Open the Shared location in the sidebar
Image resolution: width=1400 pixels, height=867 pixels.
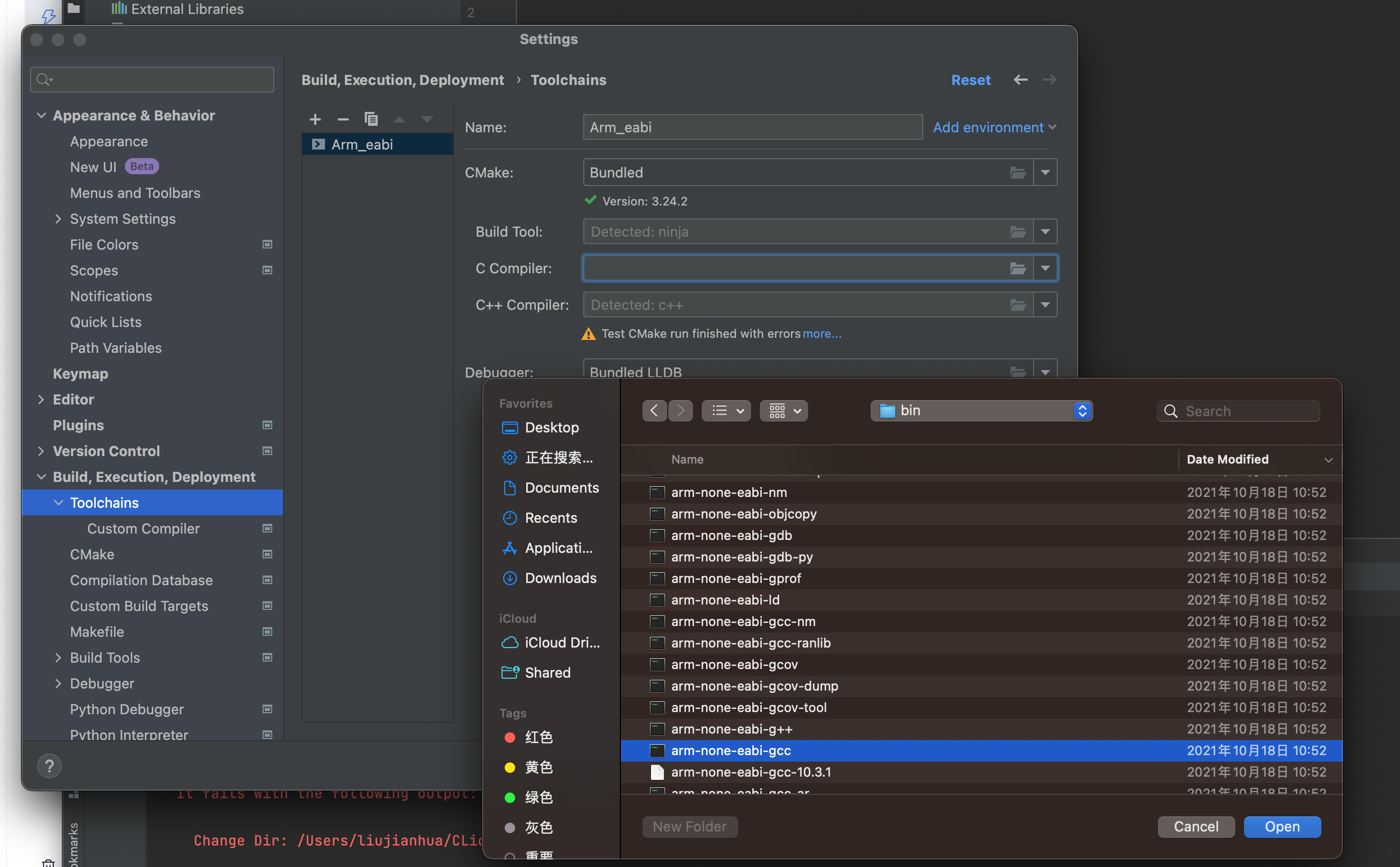tap(536, 673)
